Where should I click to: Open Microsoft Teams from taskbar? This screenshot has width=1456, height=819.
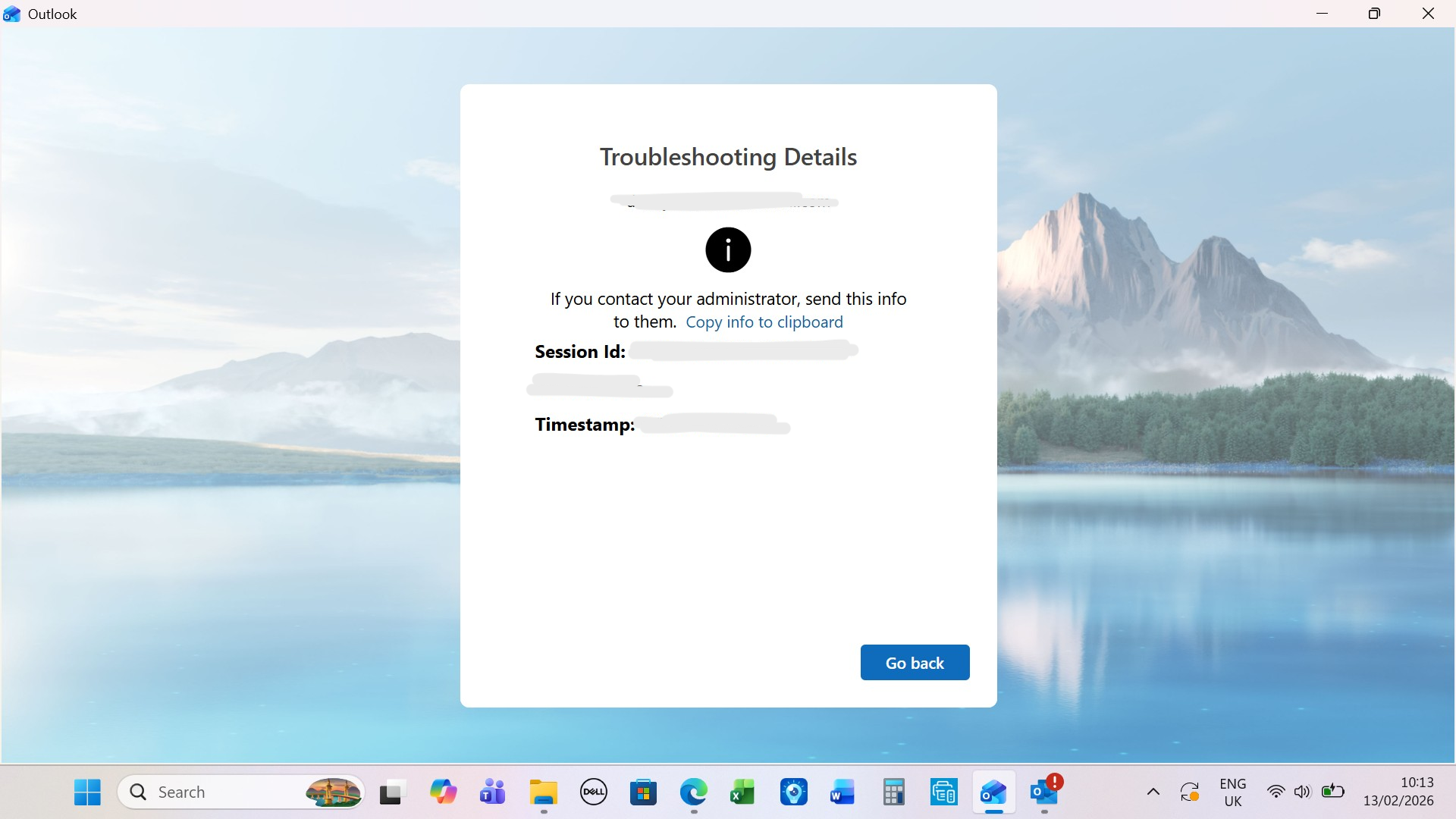pyautogui.click(x=493, y=792)
